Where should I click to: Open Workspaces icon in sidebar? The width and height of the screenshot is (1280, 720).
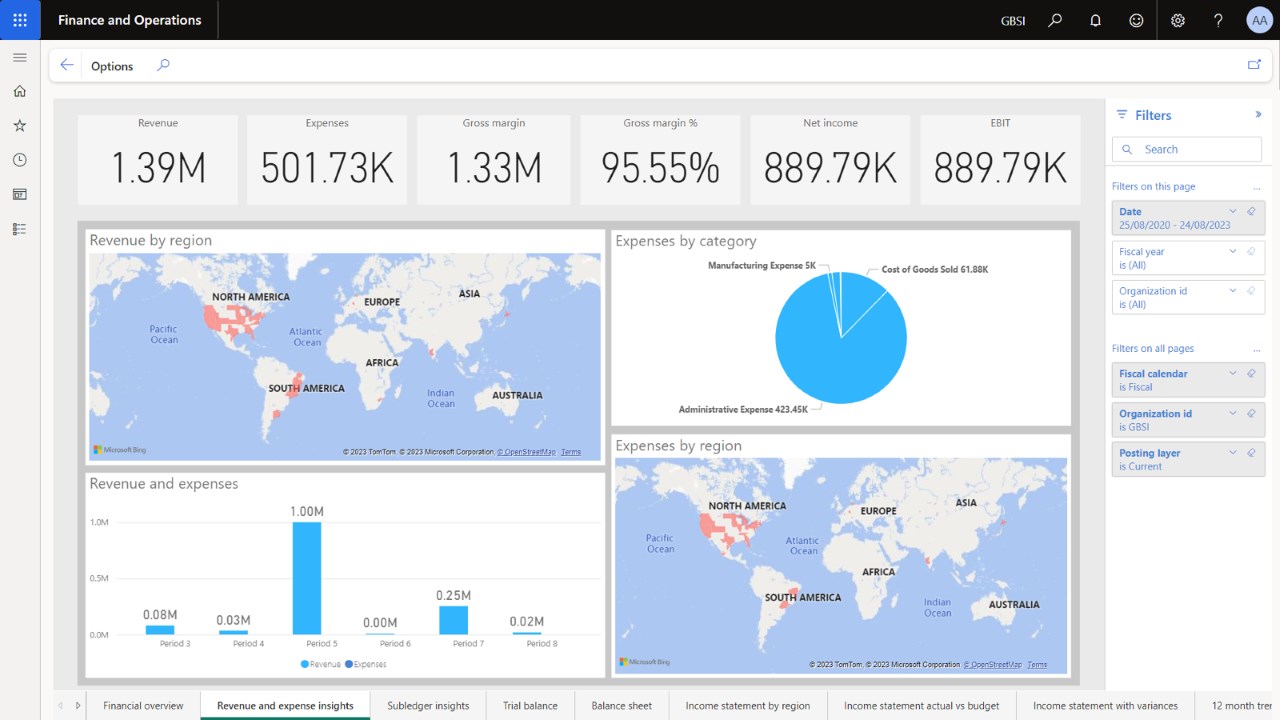(x=20, y=194)
